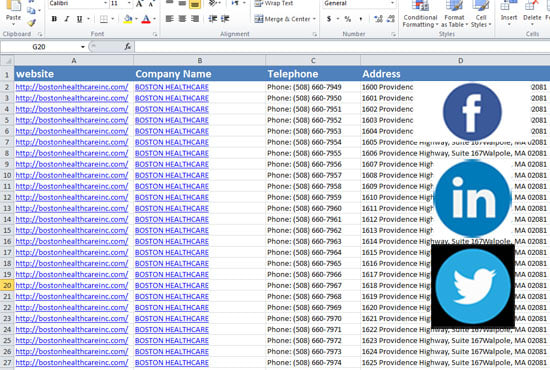
Task: Open the Borders tool
Action: pyautogui.click(x=103, y=19)
